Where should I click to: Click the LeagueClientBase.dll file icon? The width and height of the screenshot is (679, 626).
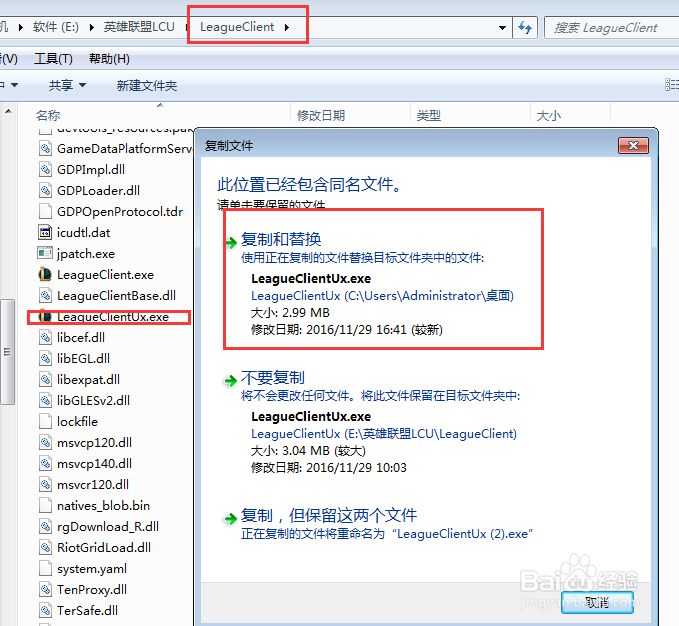point(45,296)
